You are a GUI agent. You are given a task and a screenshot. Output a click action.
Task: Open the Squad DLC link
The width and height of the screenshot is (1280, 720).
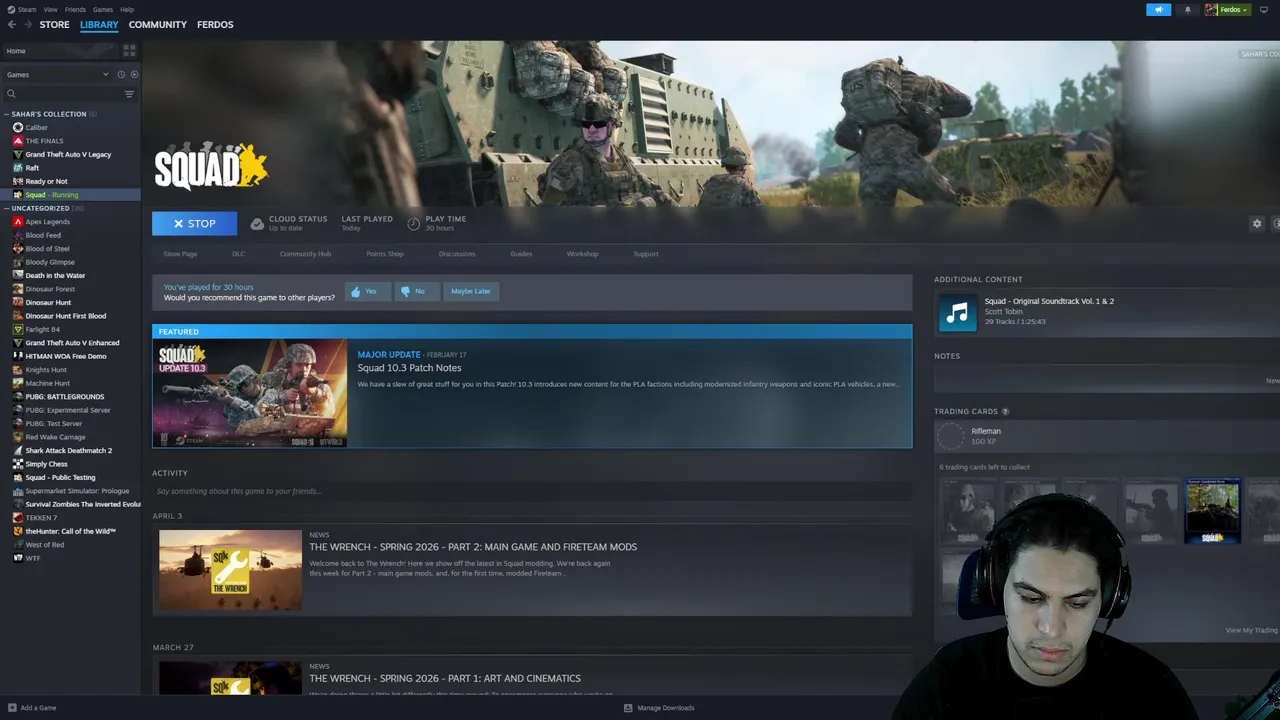click(x=238, y=254)
